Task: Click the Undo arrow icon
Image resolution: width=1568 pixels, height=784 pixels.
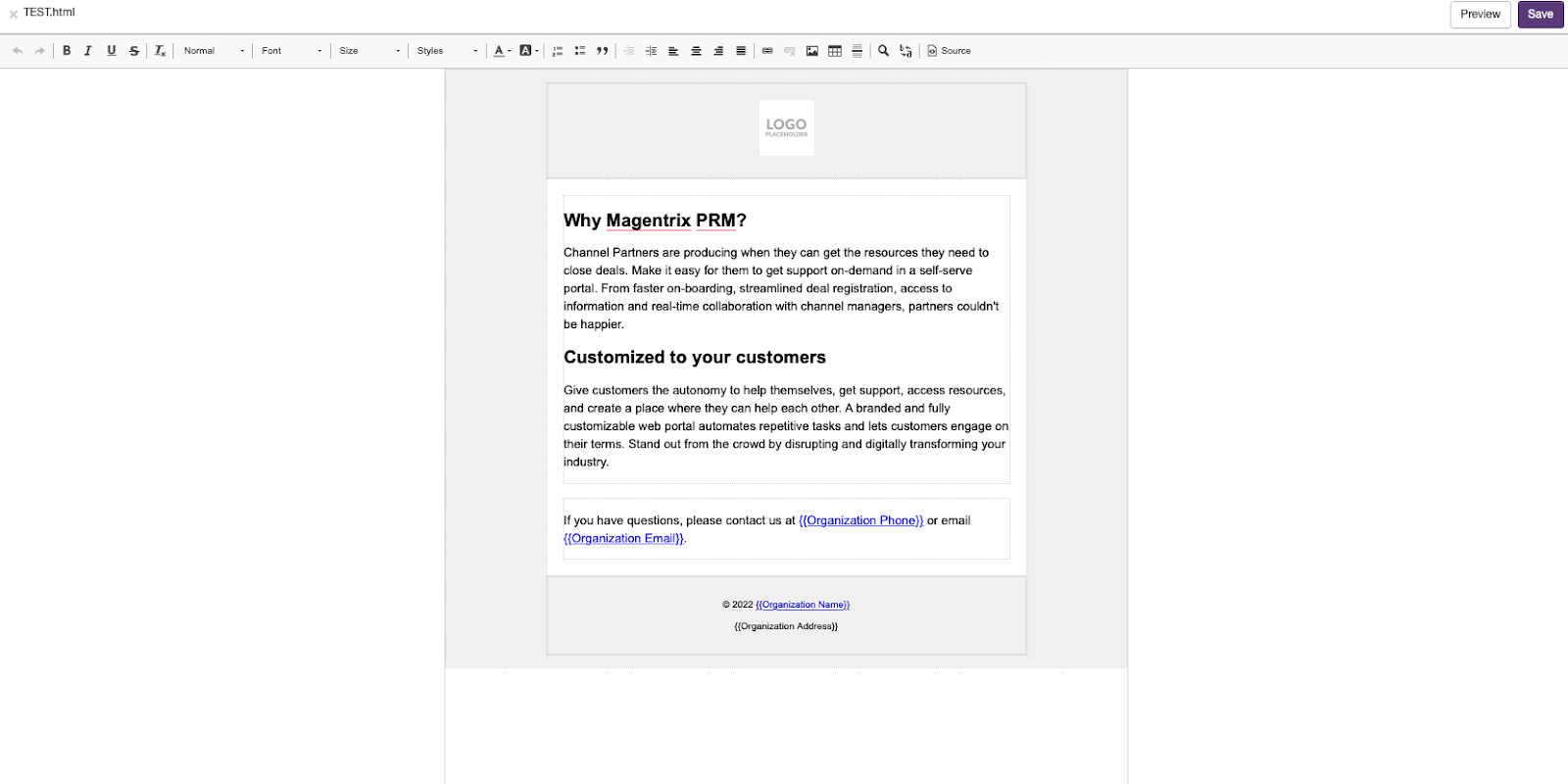Action: click(x=18, y=51)
